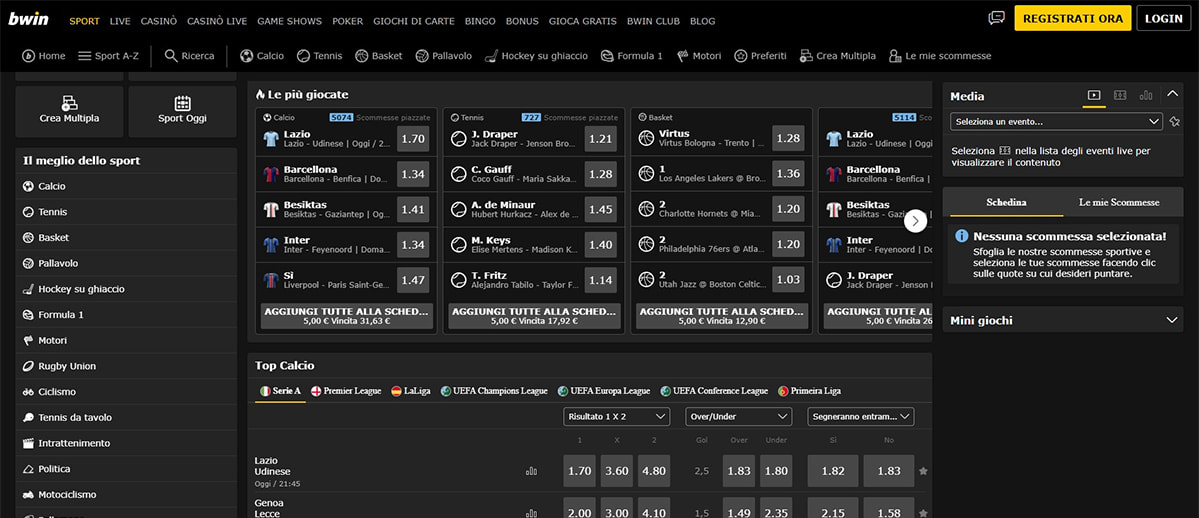Image resolution: width=1199 pixels, height=518 pixels.
Task: Collapse the Media panel
Action: click(1172, 94)
